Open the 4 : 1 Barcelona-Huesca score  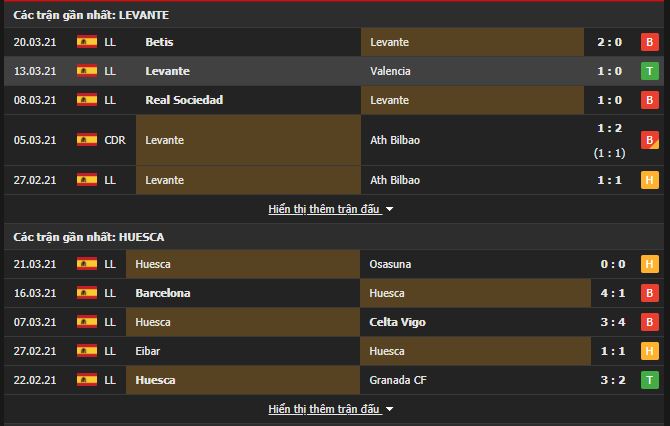[x=612, y=293]
